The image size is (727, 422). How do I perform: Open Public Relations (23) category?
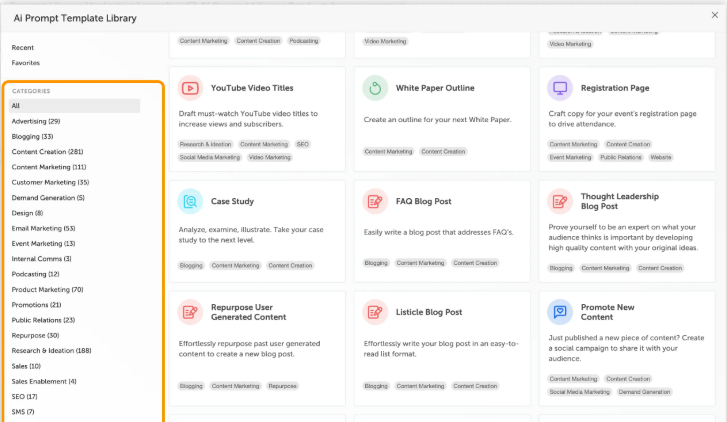coord(44,320)
